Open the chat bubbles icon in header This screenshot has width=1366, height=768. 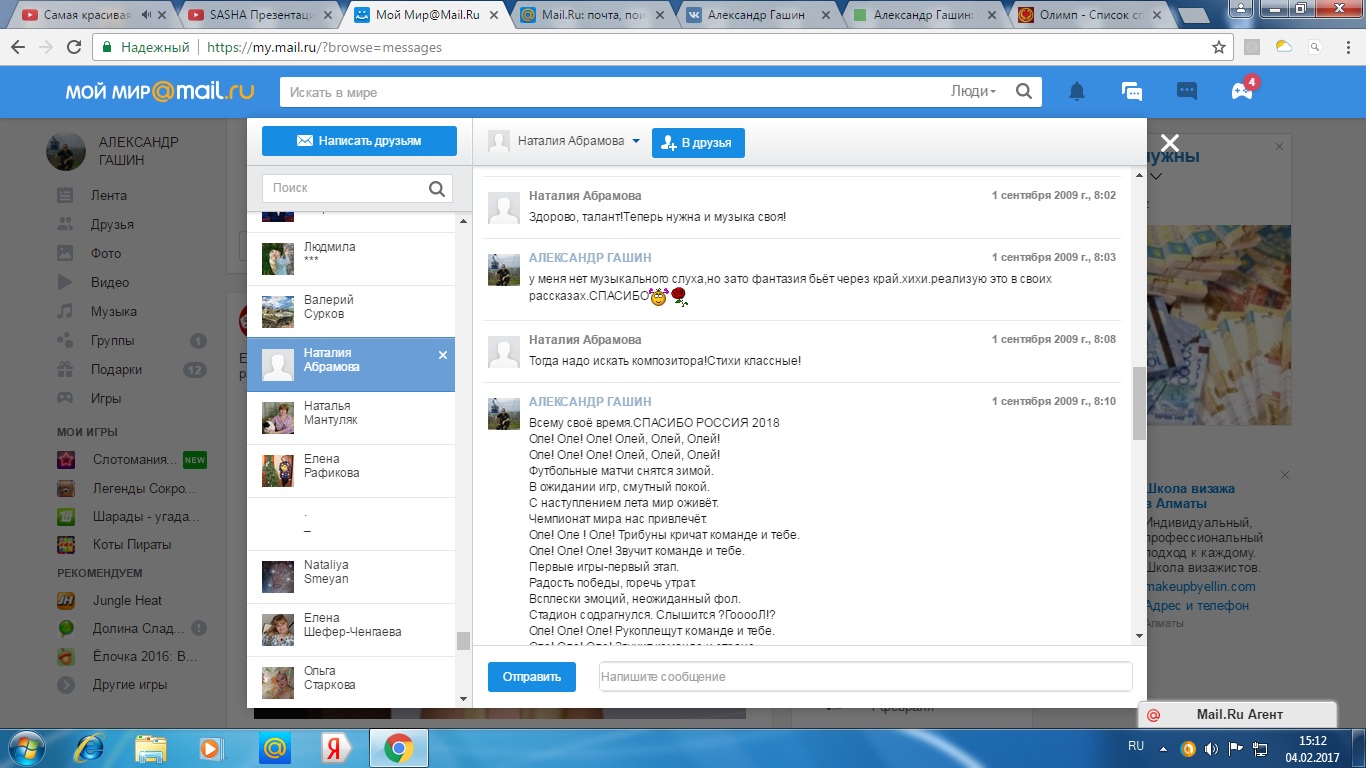1132,92
